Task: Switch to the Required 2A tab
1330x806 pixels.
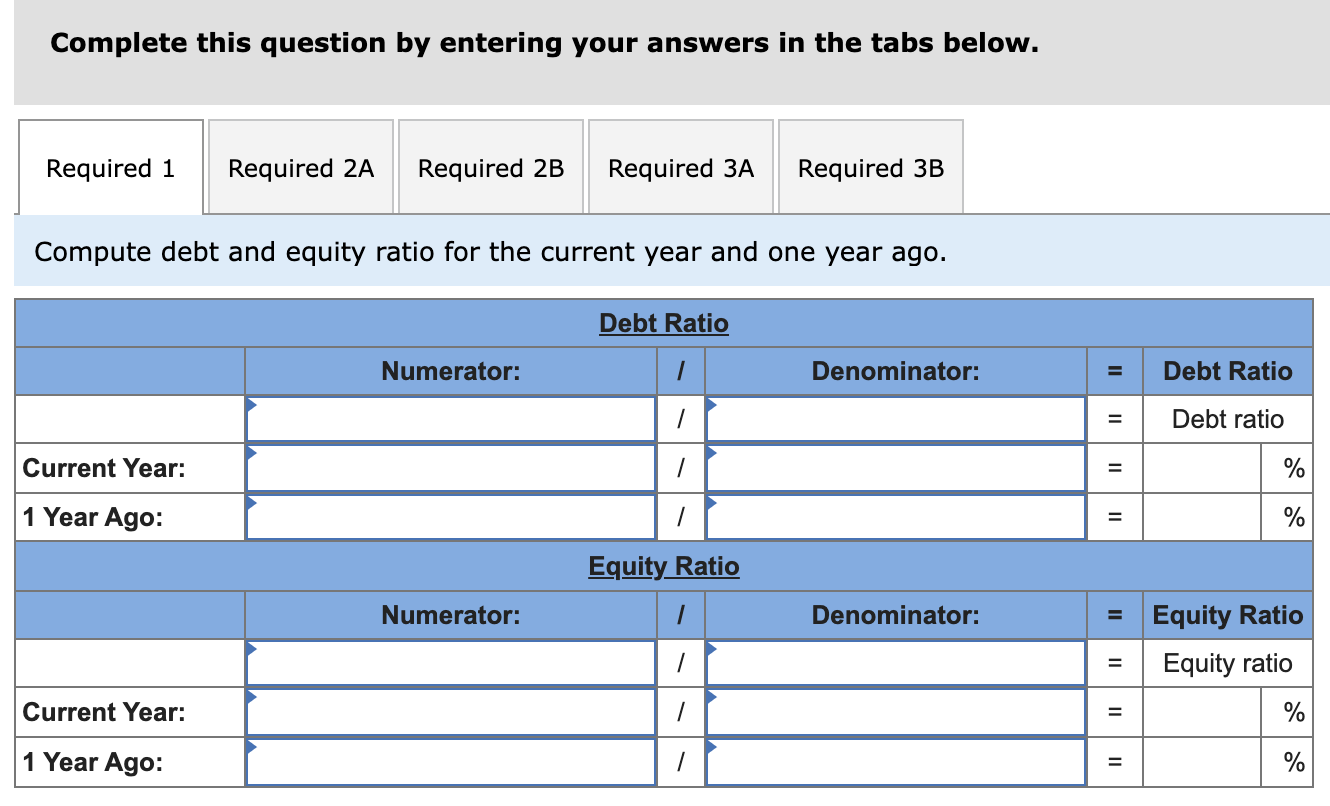Action: [x=300, y=167]
